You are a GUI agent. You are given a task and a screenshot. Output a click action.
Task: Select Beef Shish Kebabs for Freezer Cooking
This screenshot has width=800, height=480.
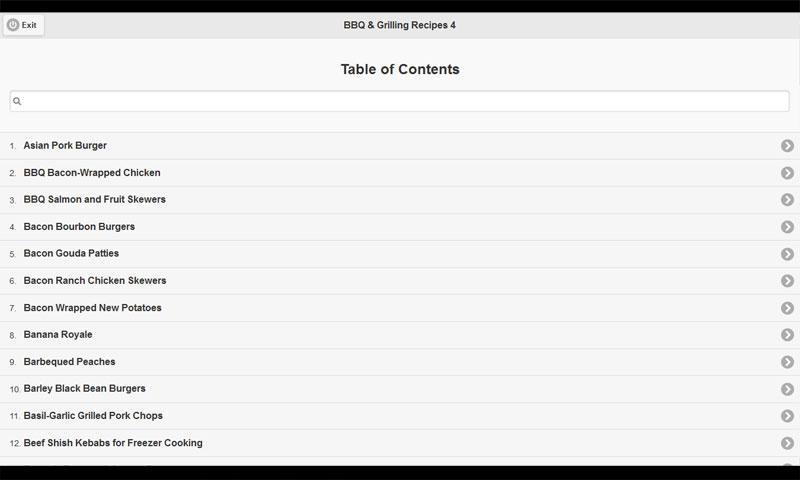(113, 443)
